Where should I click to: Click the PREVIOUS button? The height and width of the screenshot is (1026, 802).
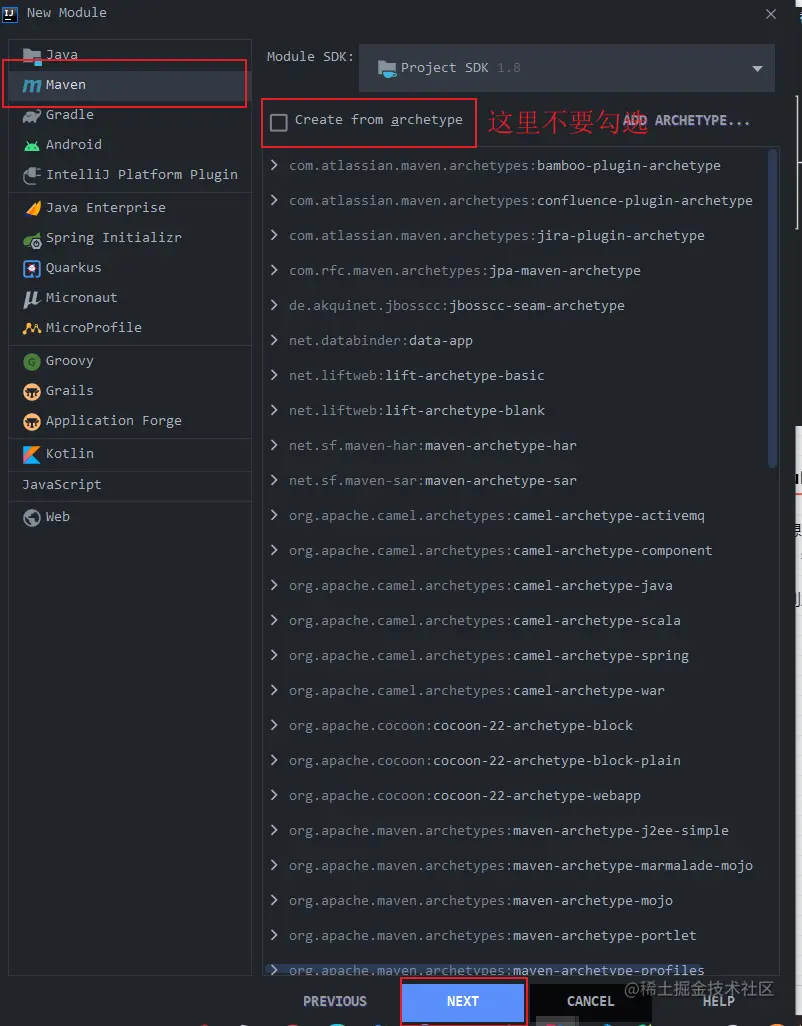(335, 1001)
